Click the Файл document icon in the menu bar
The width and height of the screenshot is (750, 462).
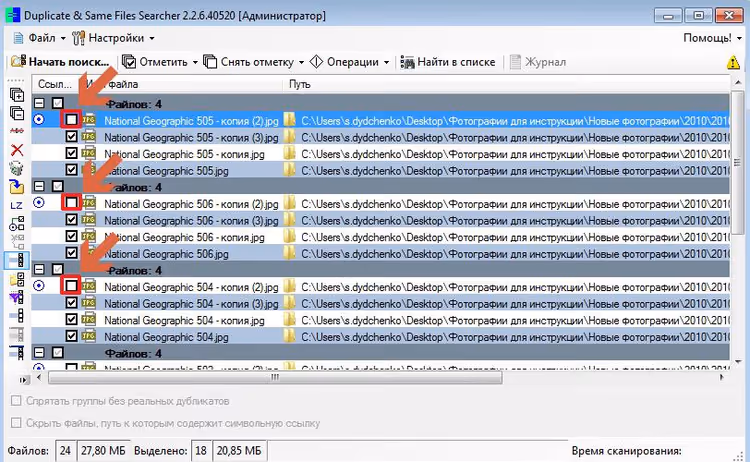pyautogui.click(x=18, y=38)
